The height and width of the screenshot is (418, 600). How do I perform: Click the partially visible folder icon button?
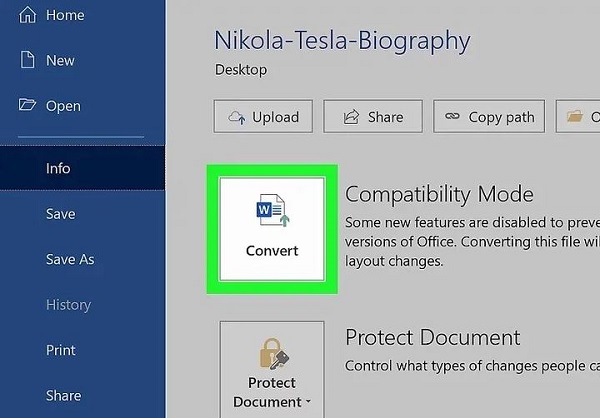[x=578, y=116]
